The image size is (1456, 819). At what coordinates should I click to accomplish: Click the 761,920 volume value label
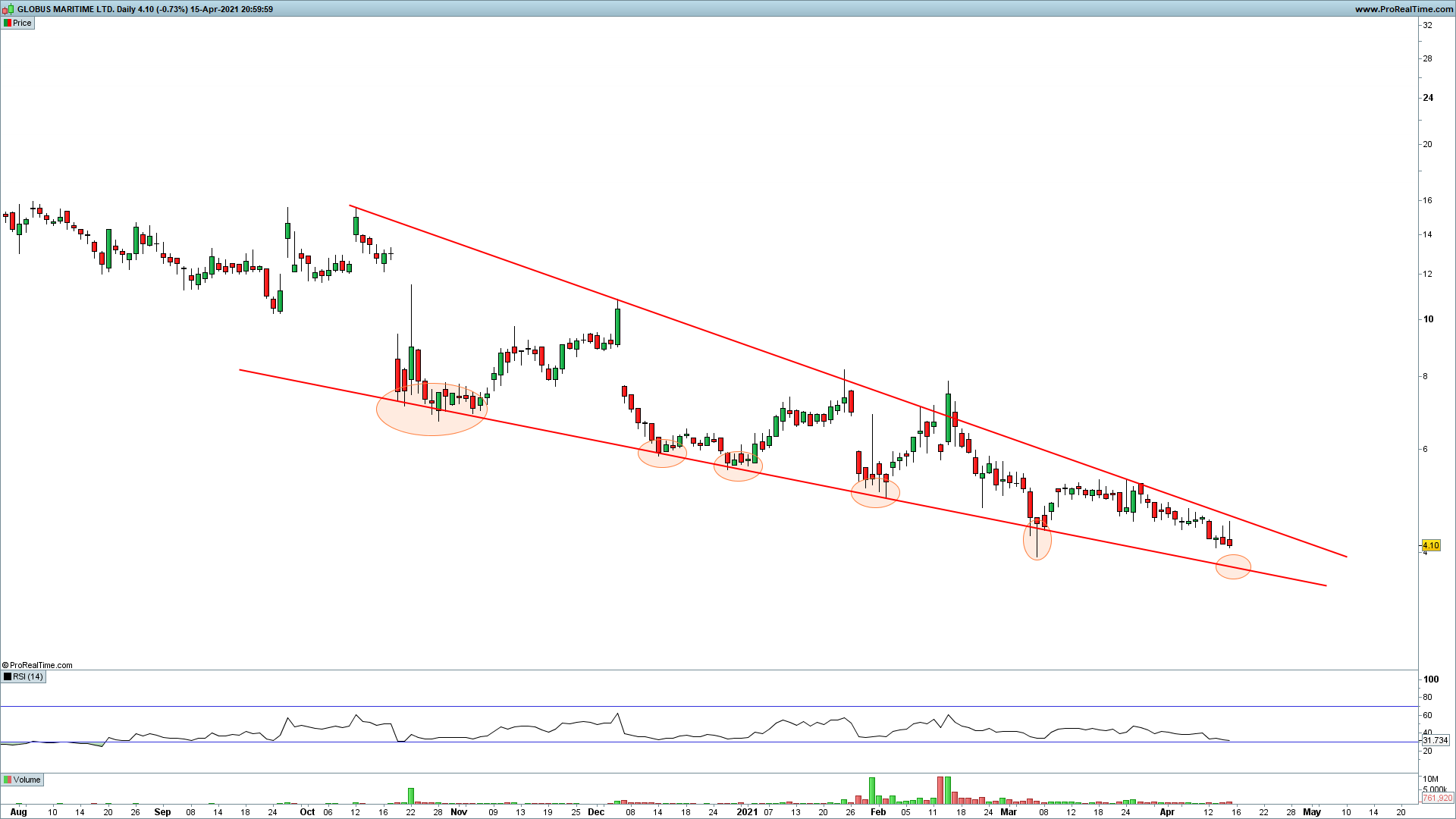click(1437, 798)
